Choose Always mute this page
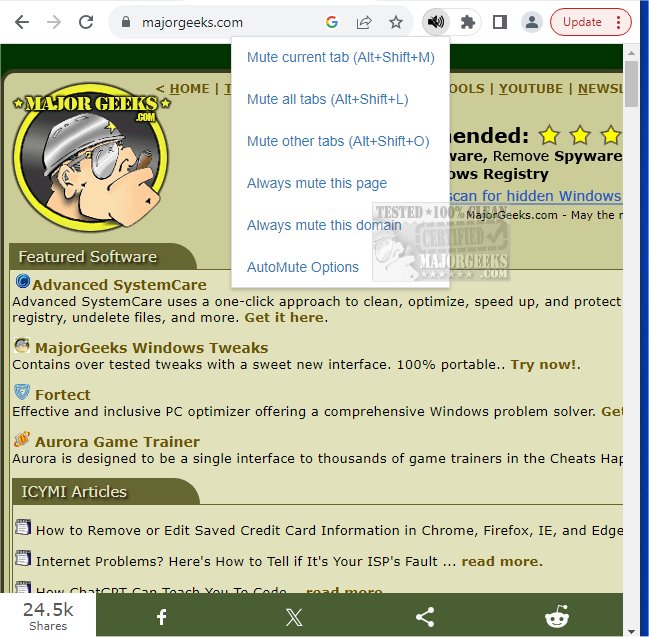The image size is (649, 637). pyautogui.click(x=317, y=183)
